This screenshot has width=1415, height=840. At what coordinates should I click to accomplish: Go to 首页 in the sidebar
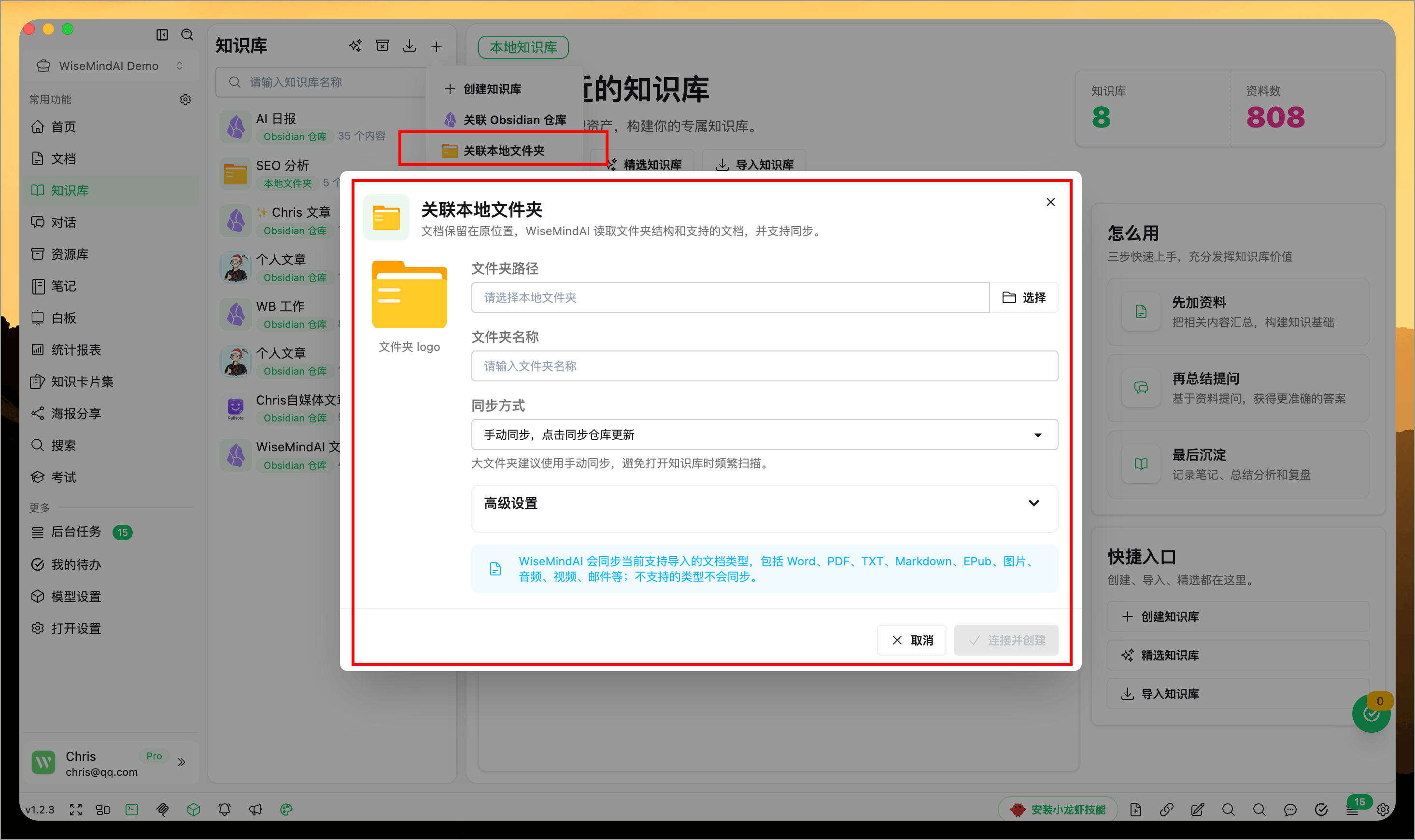coord(111,127)
